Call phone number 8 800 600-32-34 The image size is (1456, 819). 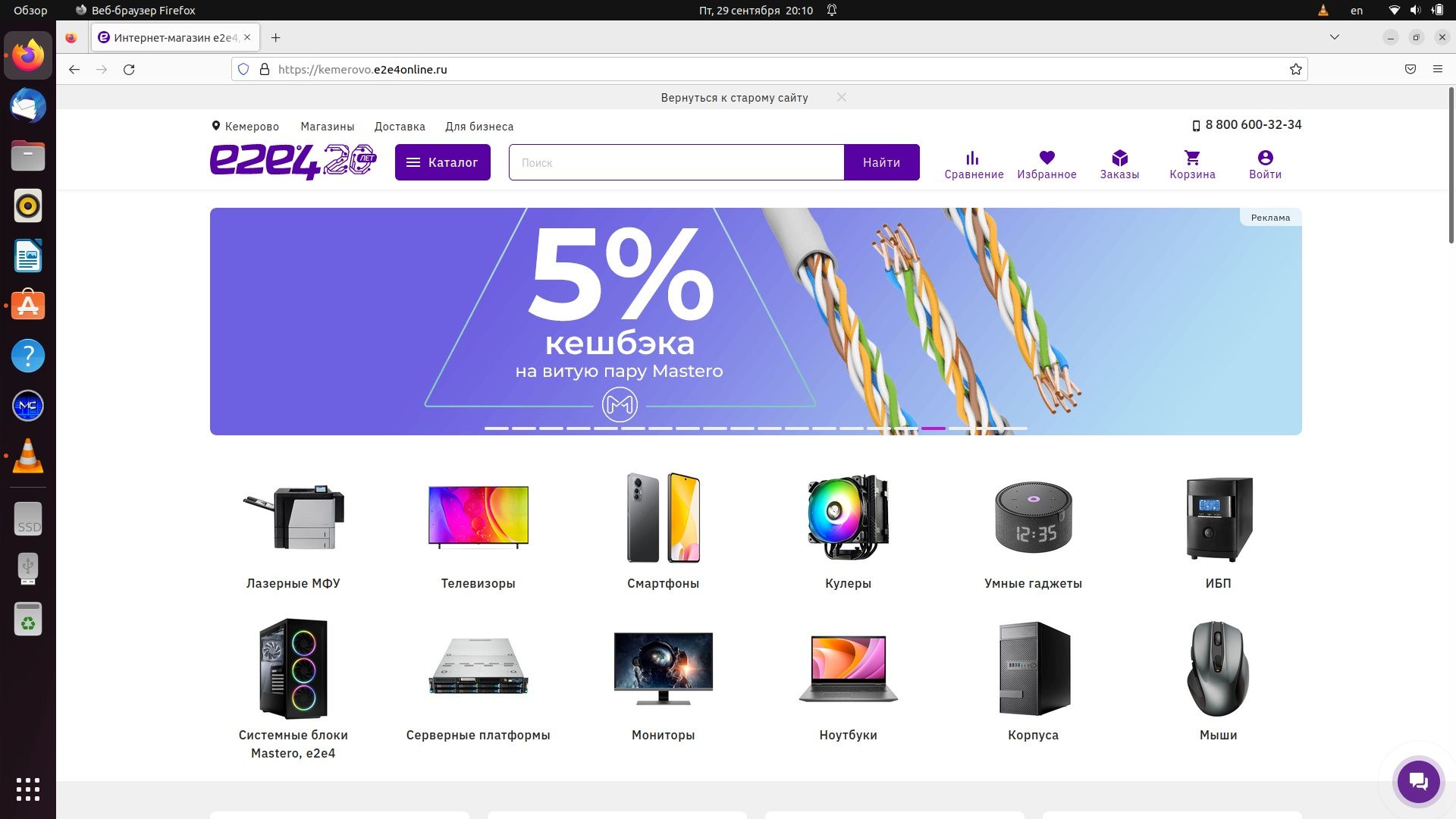click(1247, 125)
